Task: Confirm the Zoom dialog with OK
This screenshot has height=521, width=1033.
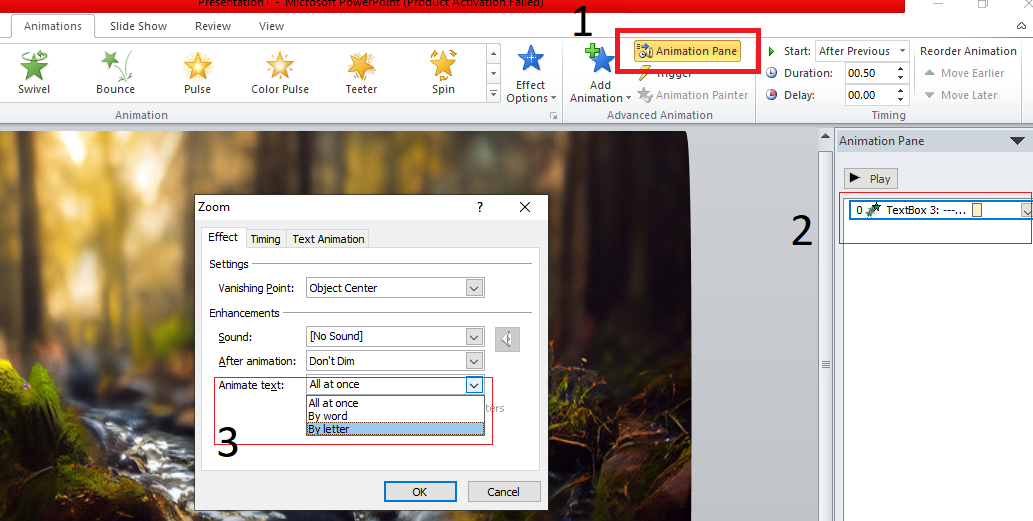Action: pos(420,491)
